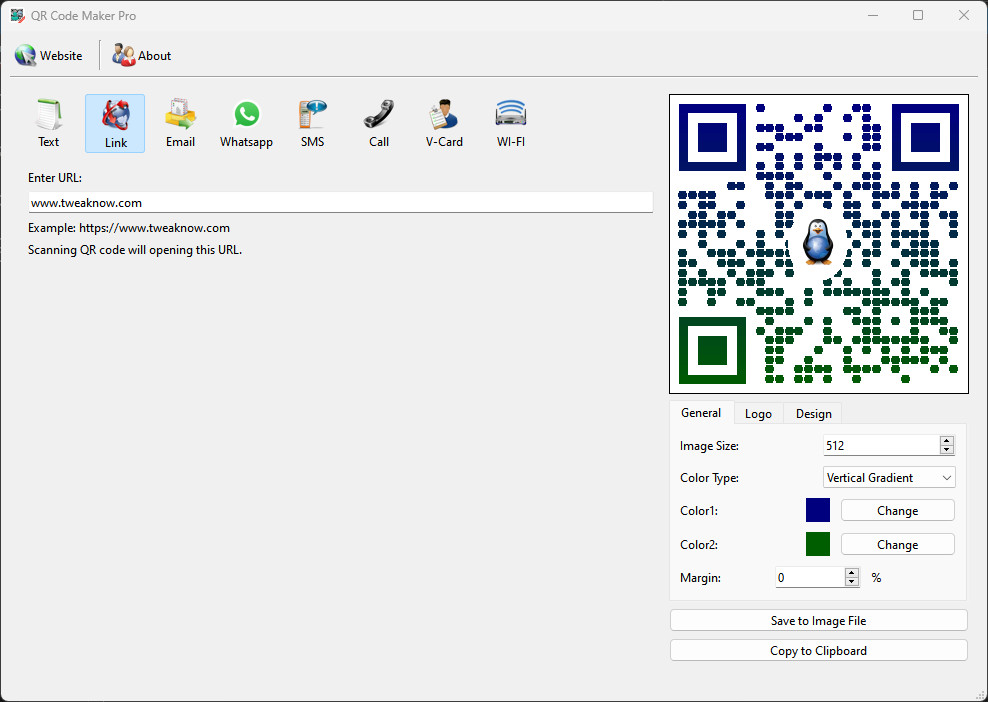The image size is (988, 702).
Task: Click the dark green Color2 swatch
Action: 818,544
